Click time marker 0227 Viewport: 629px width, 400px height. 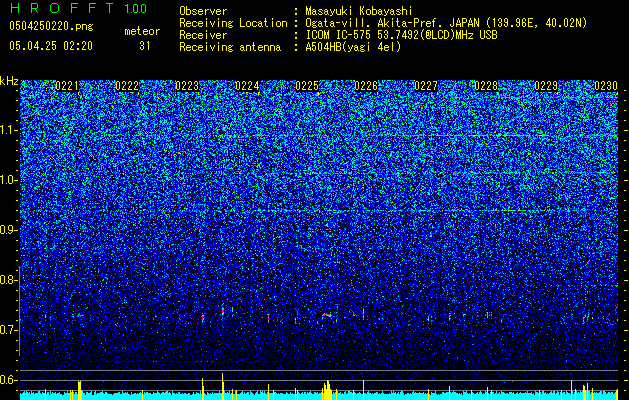click(x=426, y=86)
